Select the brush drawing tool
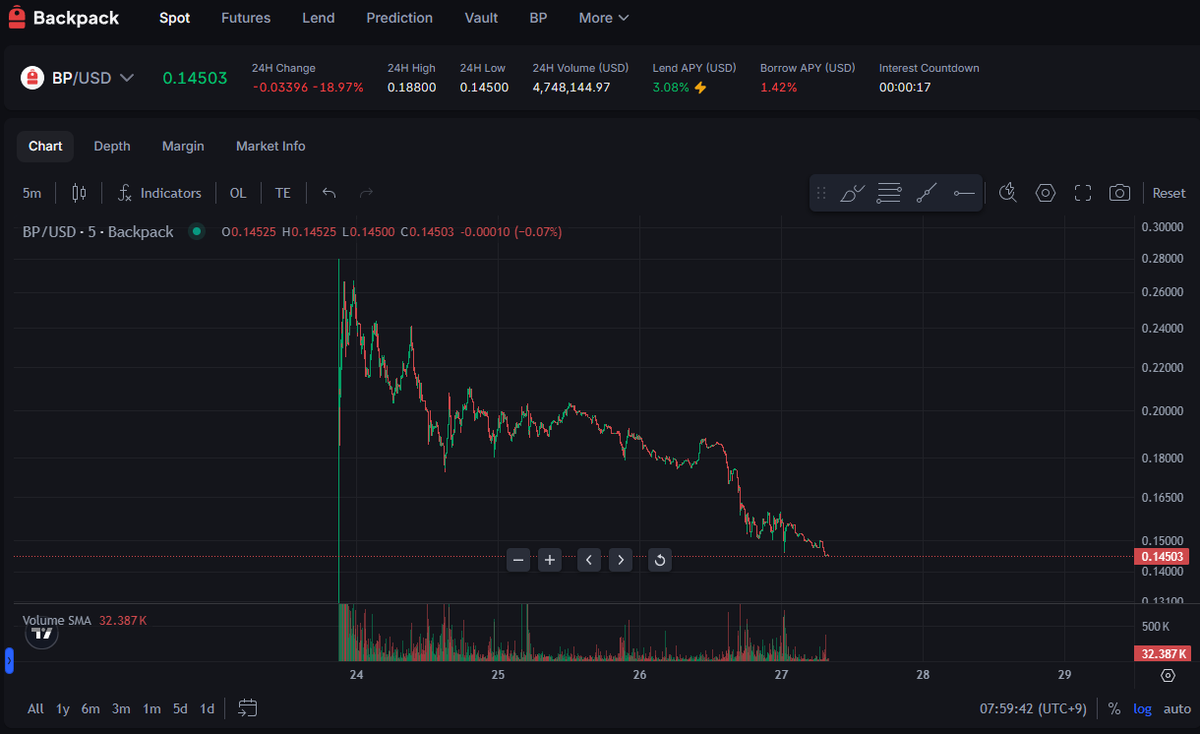This screenshot has height=734, width=1200. (853, 193)
